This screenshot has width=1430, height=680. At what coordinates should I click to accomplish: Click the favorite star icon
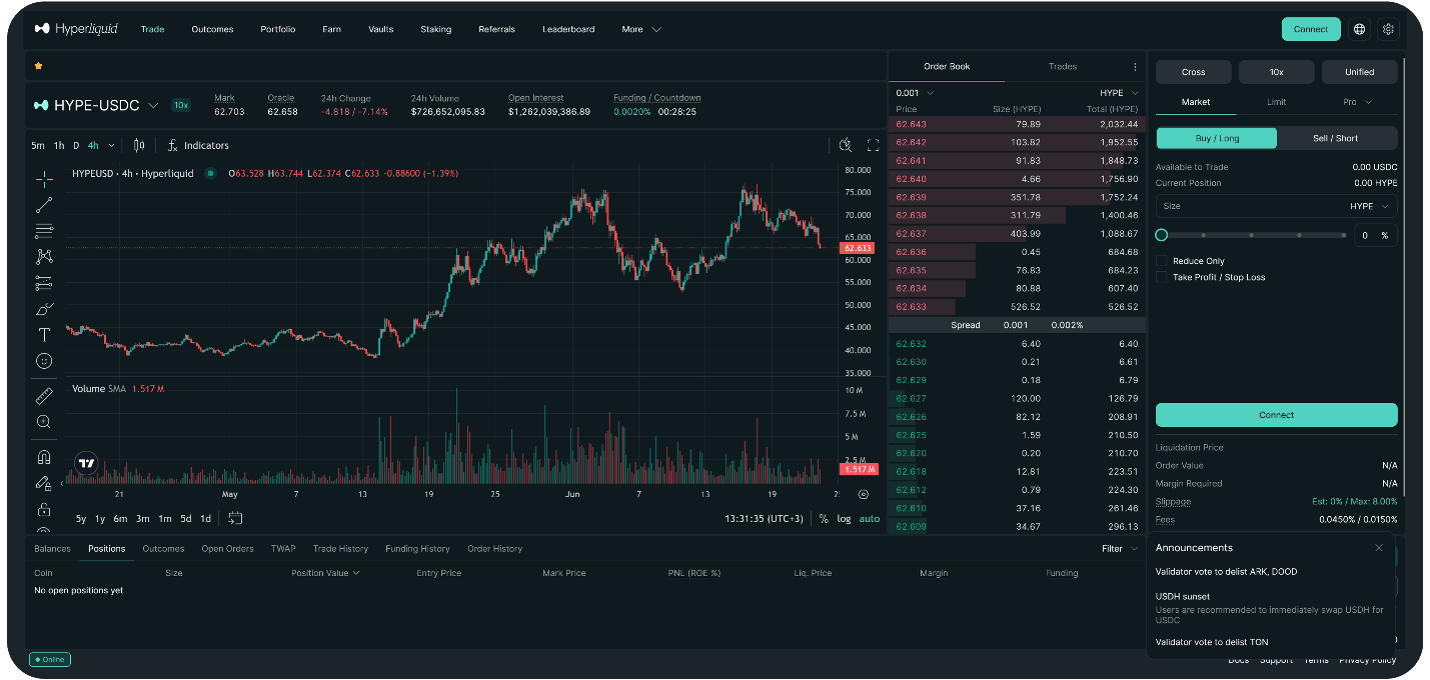click(x=39, y=66)
